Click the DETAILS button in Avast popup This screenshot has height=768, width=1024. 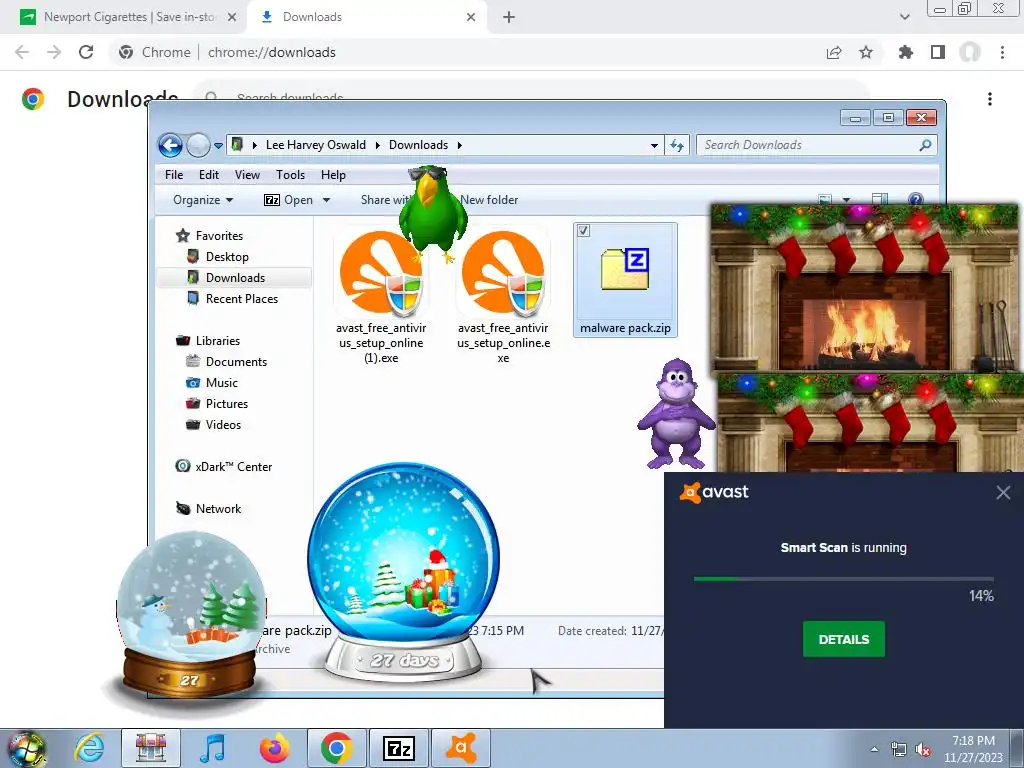click(x=843, y=639)
